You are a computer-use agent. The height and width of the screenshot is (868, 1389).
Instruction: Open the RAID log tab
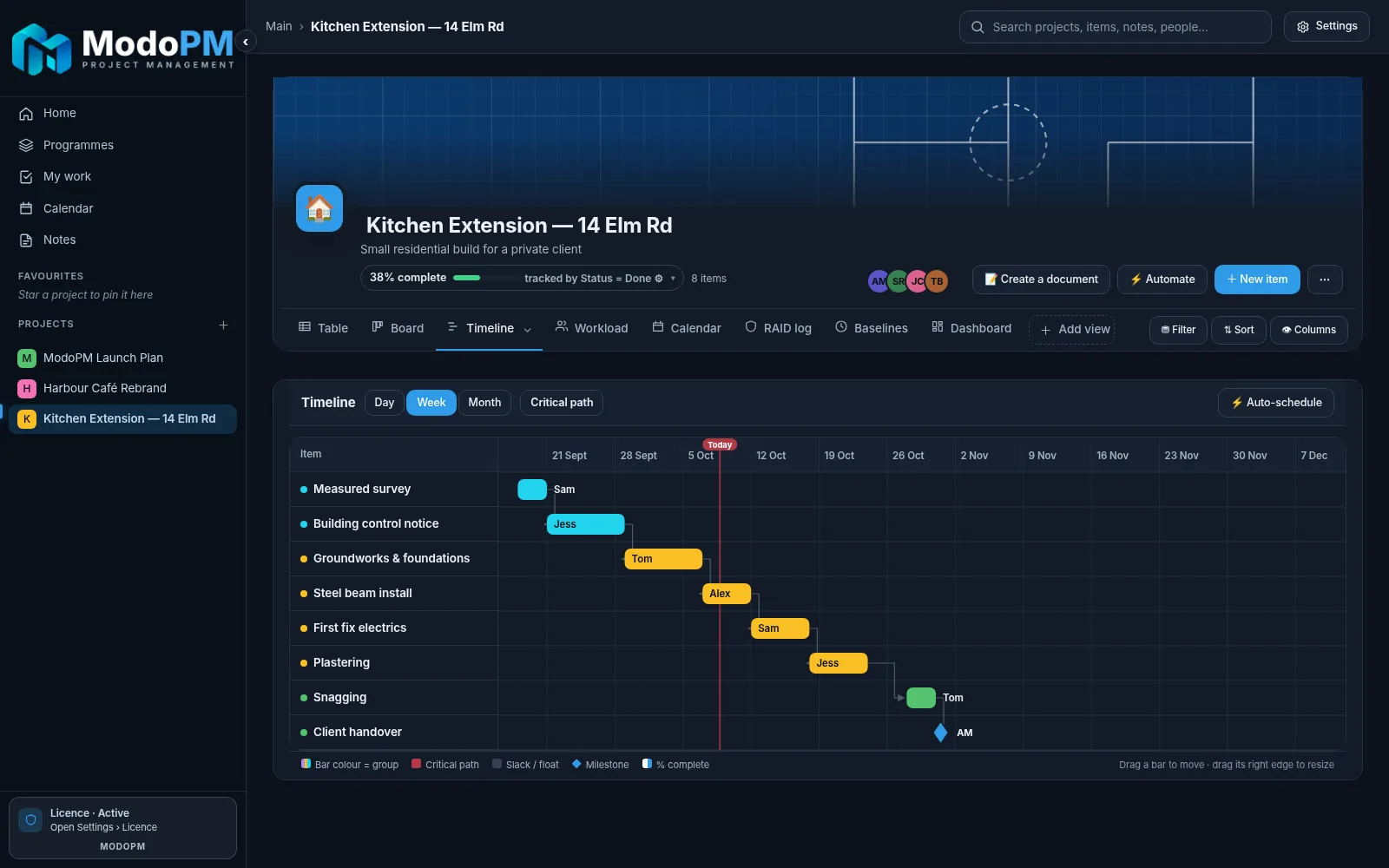(x=779, y=328)
